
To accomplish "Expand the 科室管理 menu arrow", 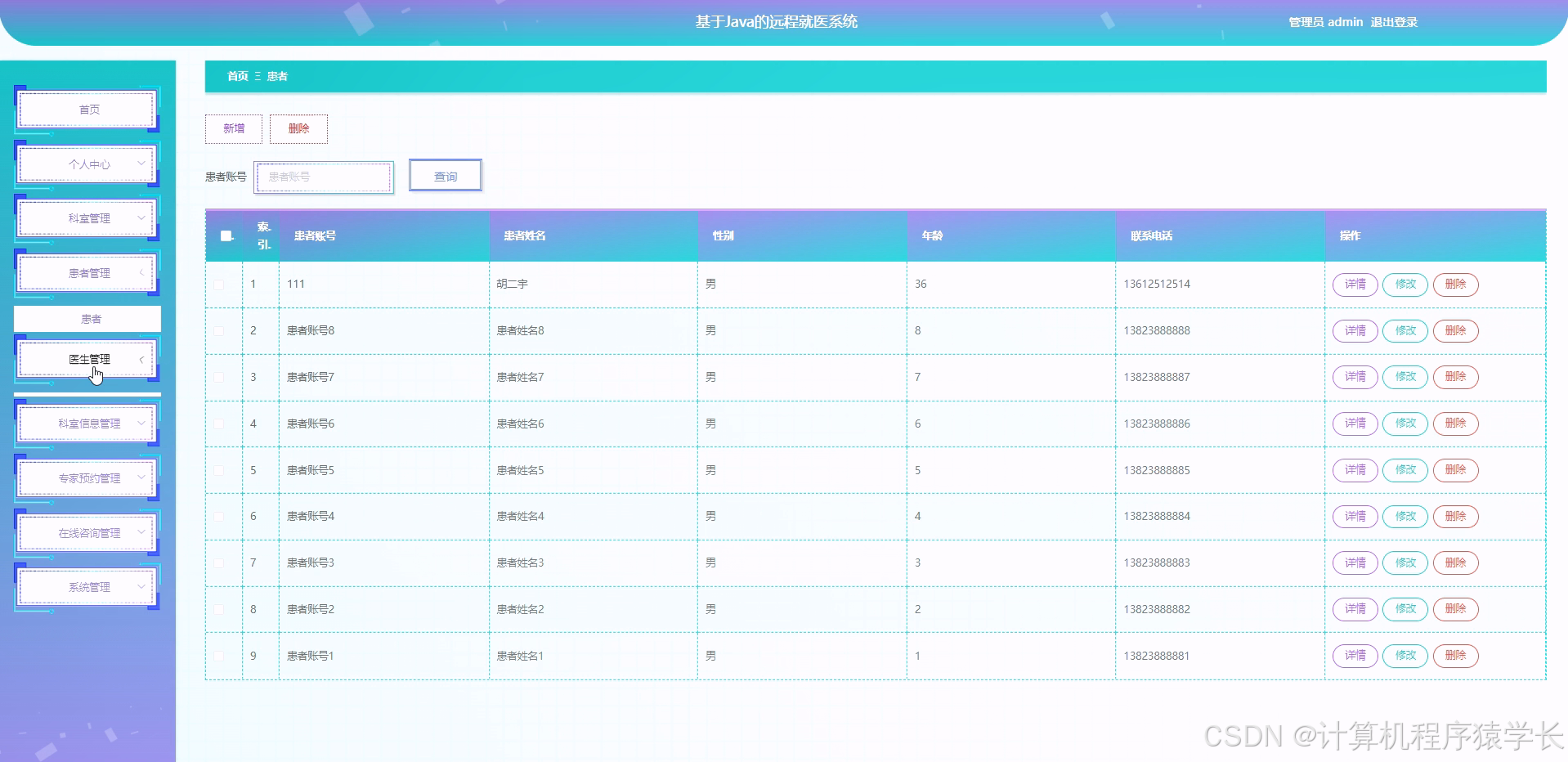I will tap(141, 217).
